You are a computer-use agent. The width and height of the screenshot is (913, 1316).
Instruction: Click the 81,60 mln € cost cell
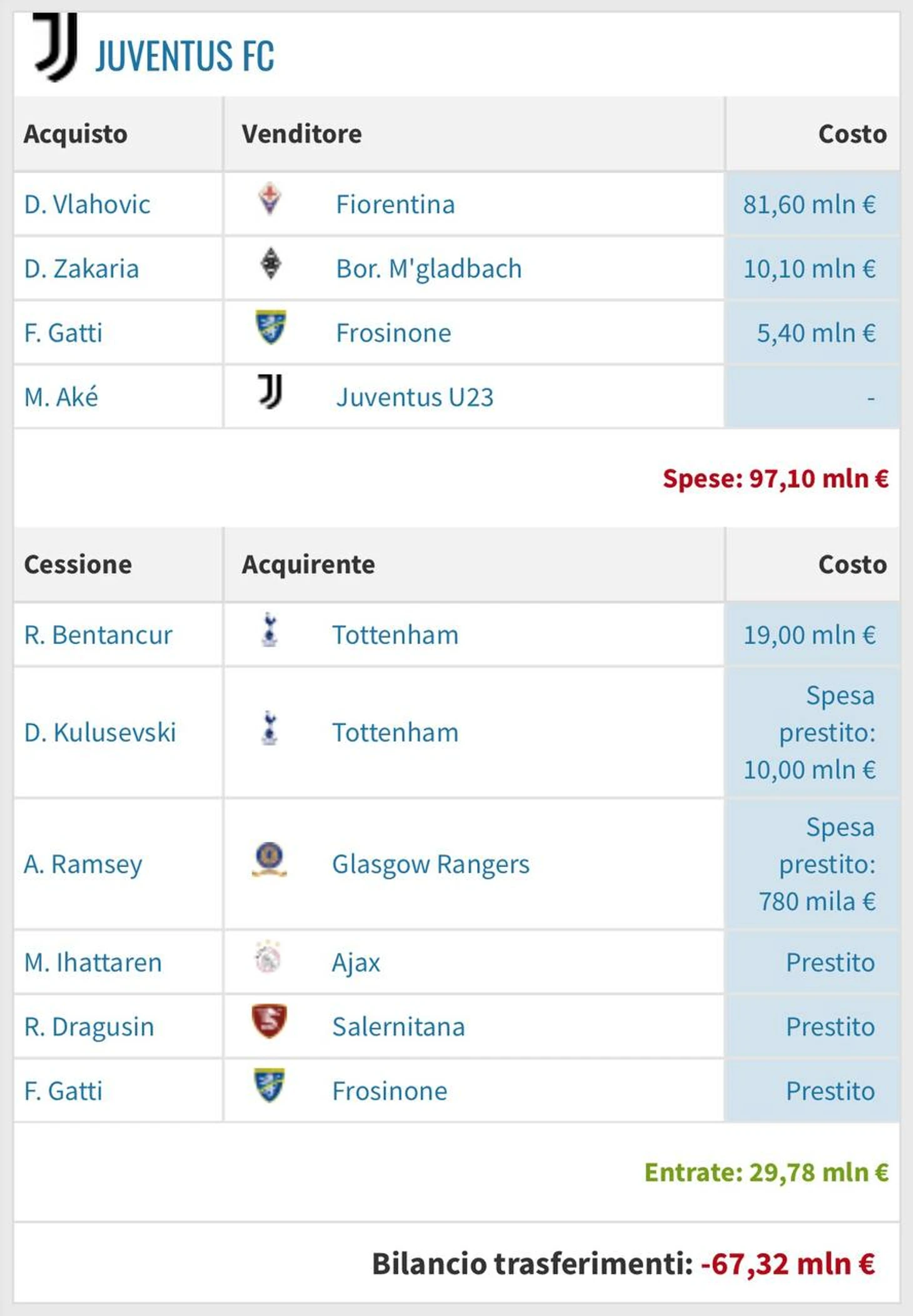click(809, 204)
